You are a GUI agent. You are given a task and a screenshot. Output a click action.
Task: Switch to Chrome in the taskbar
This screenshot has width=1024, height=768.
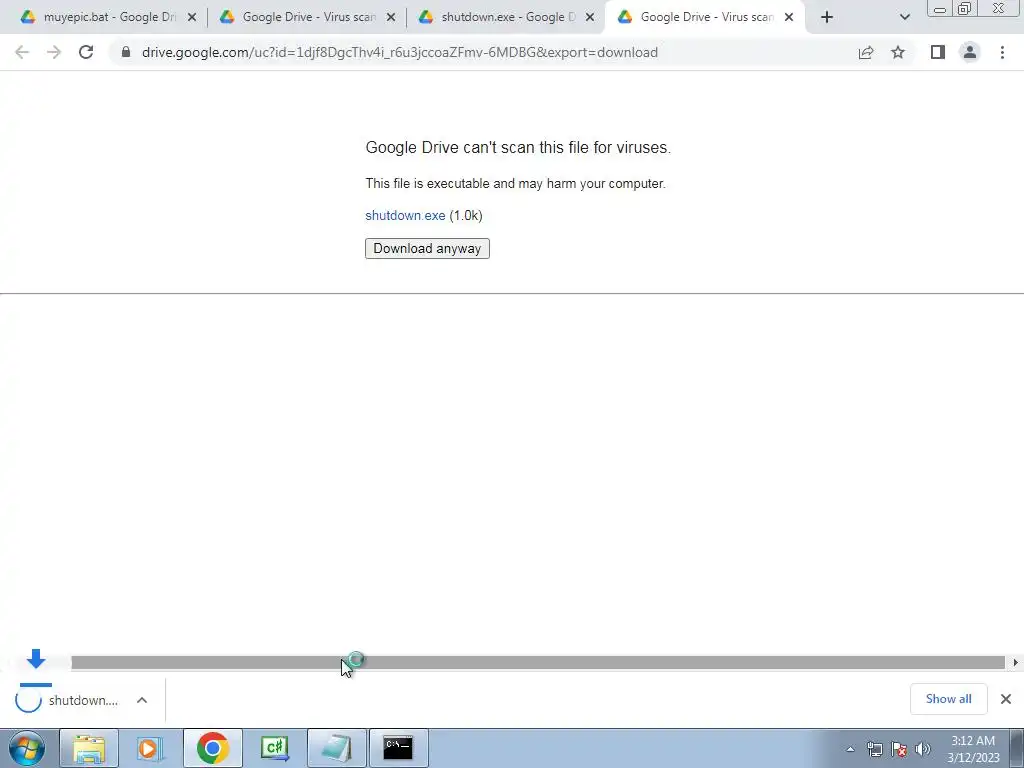coord(212,748)
